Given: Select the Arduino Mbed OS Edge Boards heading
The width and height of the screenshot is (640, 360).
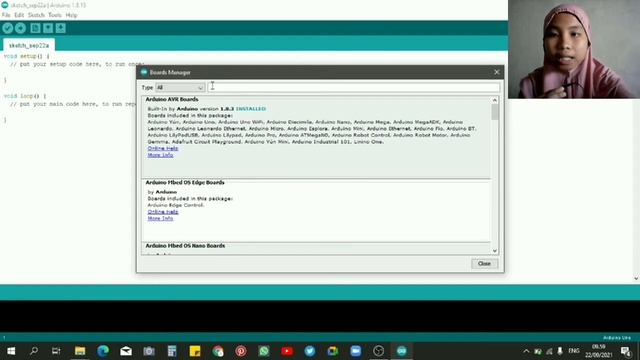Looking at the screenshot, I should (x=185, y=182).
